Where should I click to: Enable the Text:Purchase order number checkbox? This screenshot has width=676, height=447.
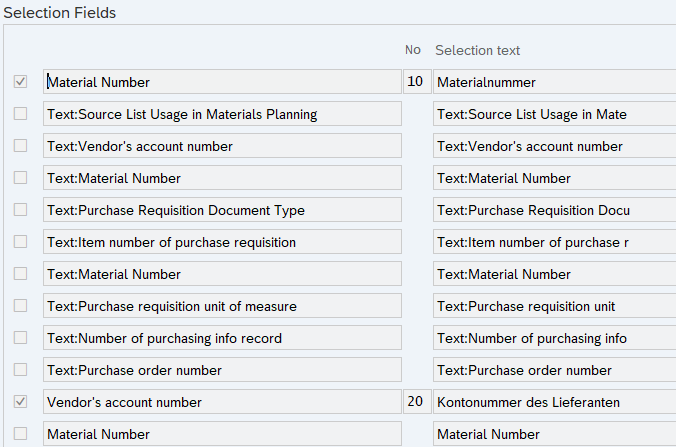tap(20, 370)
